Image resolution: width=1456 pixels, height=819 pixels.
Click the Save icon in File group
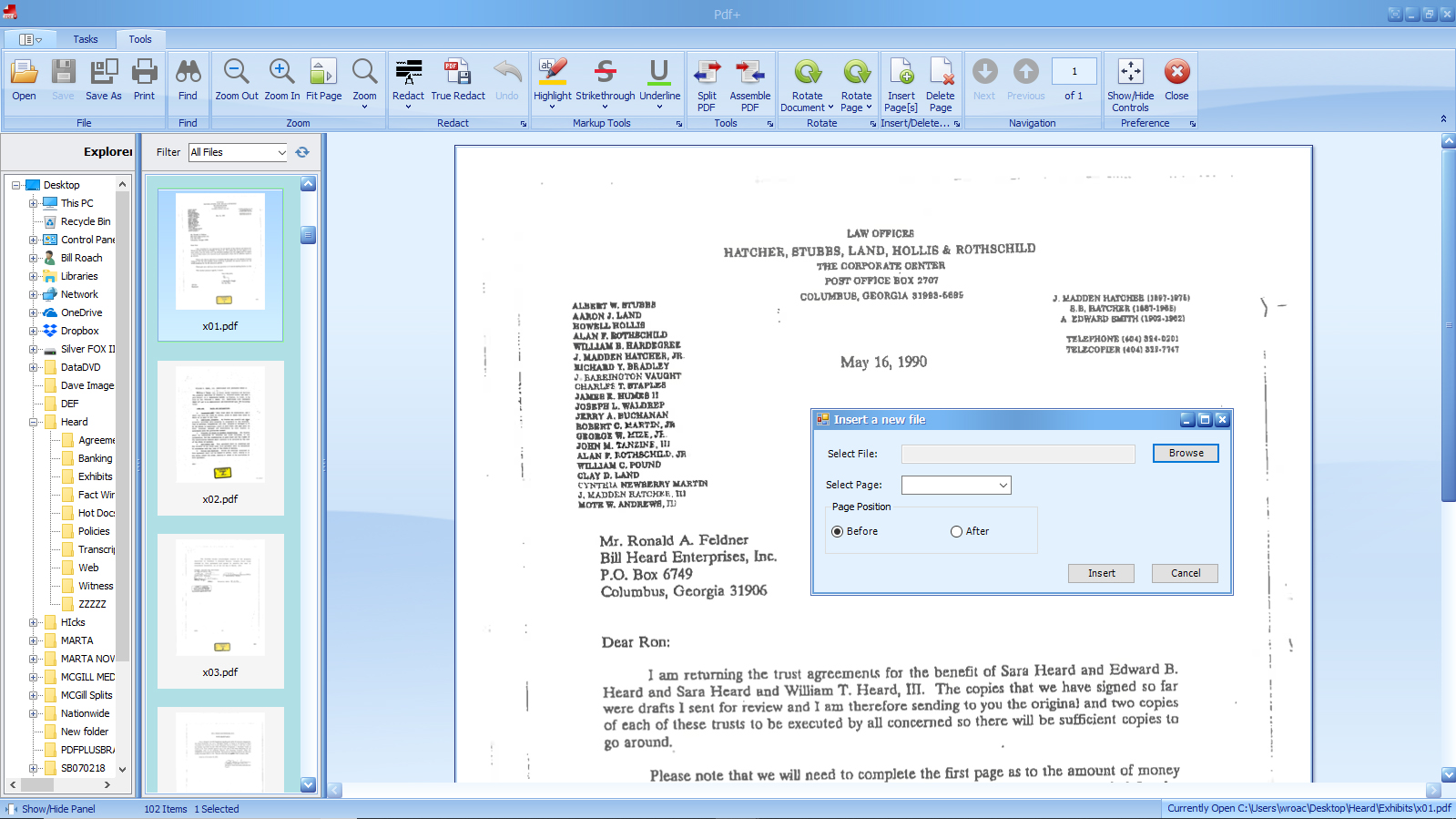(x=63, y=79)
